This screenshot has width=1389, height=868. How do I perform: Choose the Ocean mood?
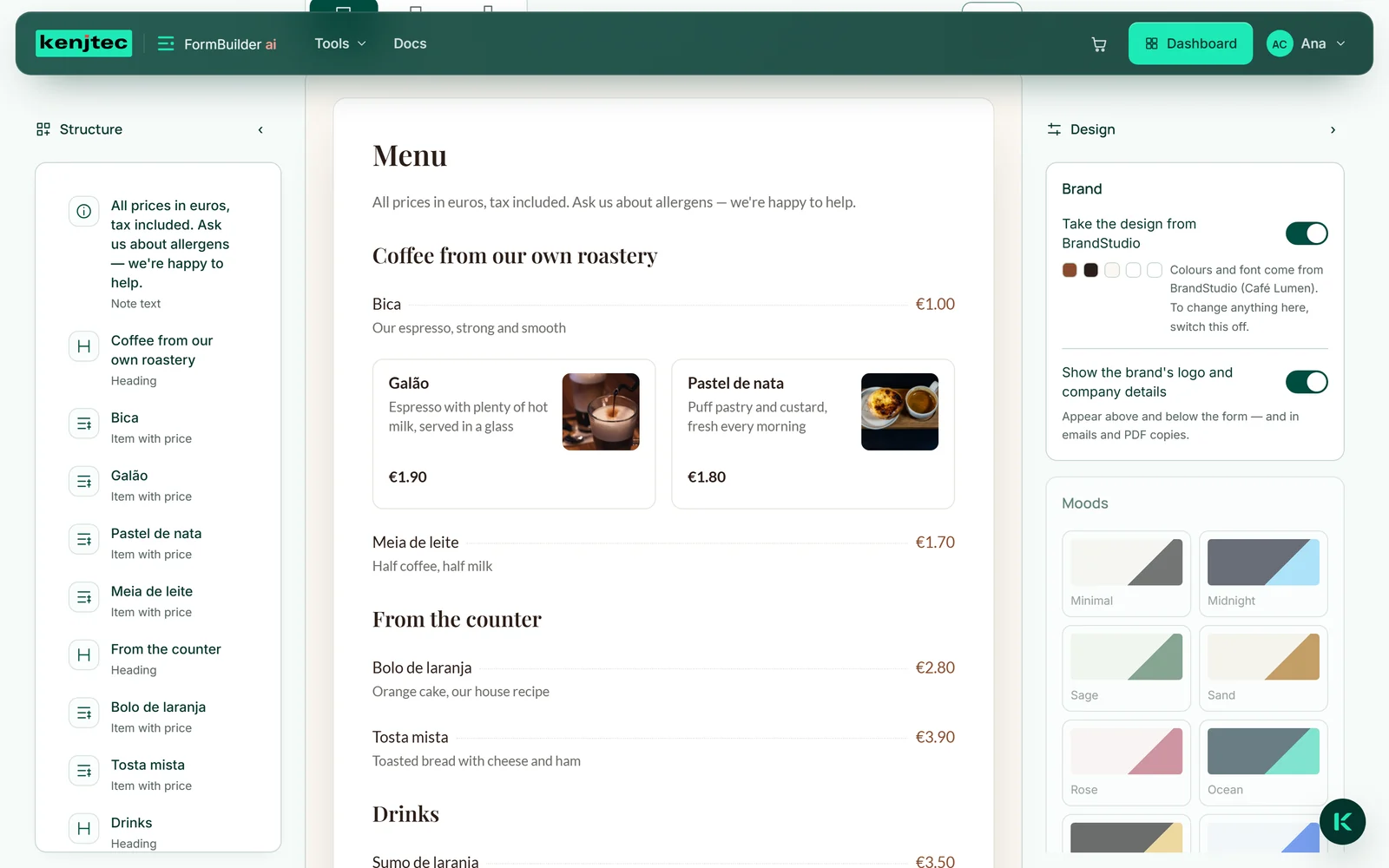click(1263, 763)
